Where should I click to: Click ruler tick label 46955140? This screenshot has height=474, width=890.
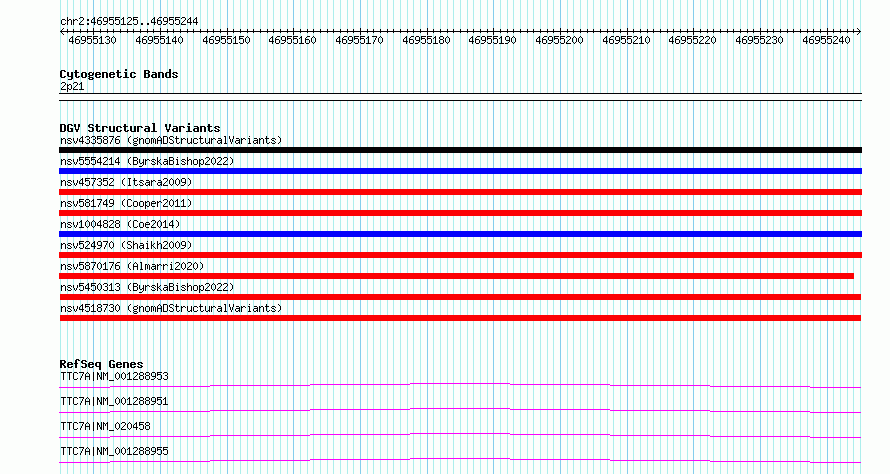pyautogui.click(x=159, y=40)
